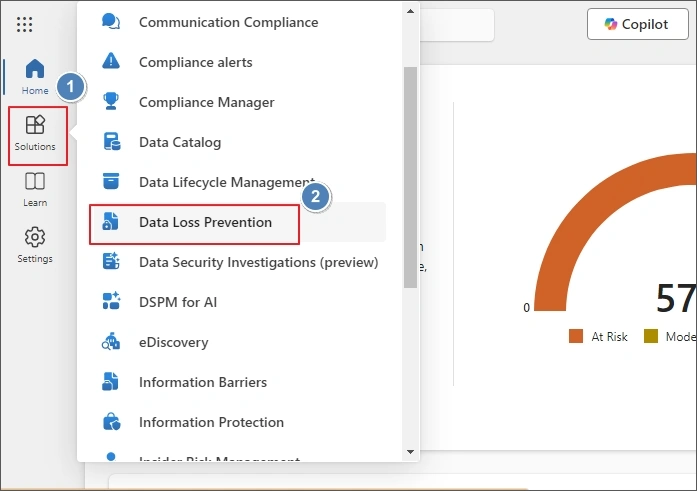The width and height of the screenshot is (697, 491).
Task: Open the Learn navigation item
Action: coord(35,190)
